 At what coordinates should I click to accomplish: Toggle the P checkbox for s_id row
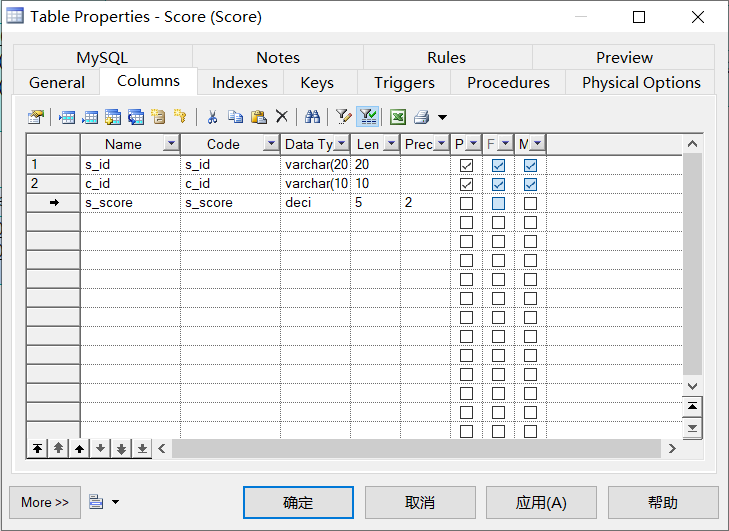coord(466,165)
